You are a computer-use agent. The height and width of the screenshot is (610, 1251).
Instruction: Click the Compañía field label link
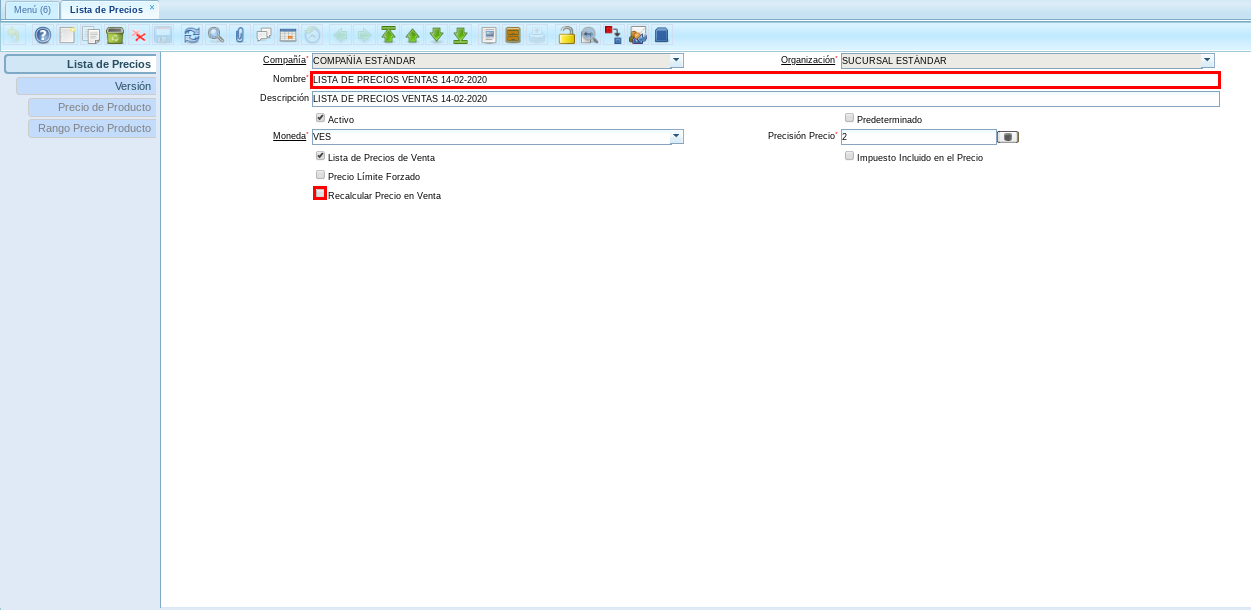pos(284,60)
